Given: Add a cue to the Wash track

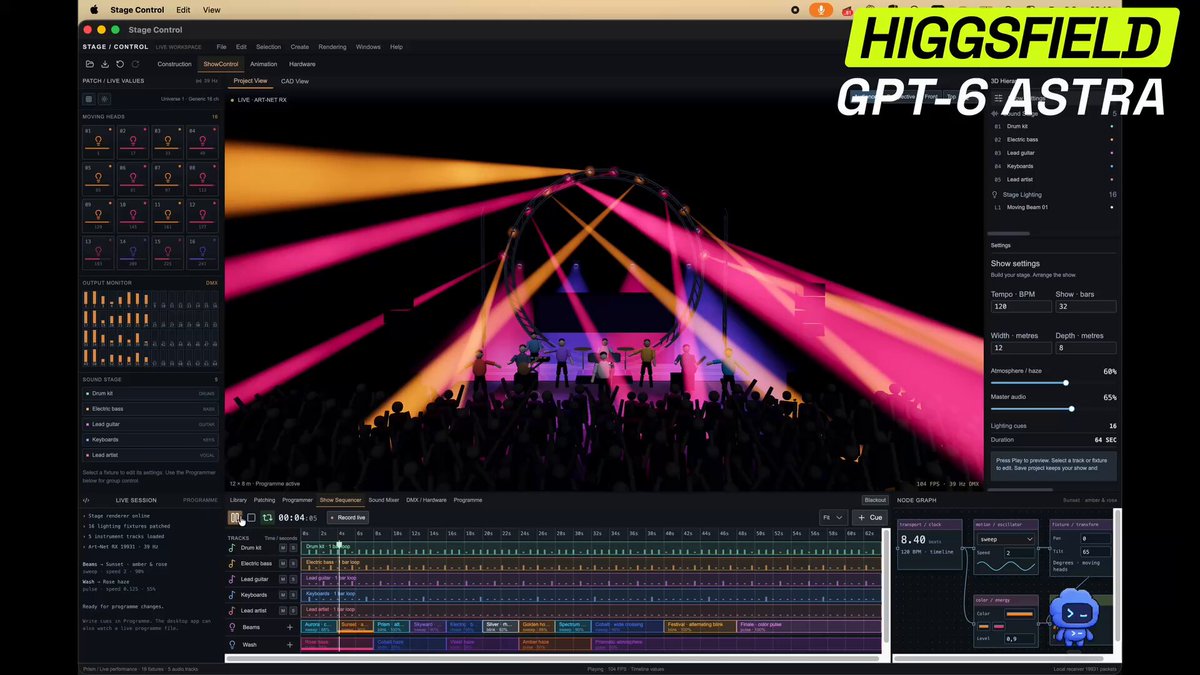Looking at the screenshot, I should 290,645.
